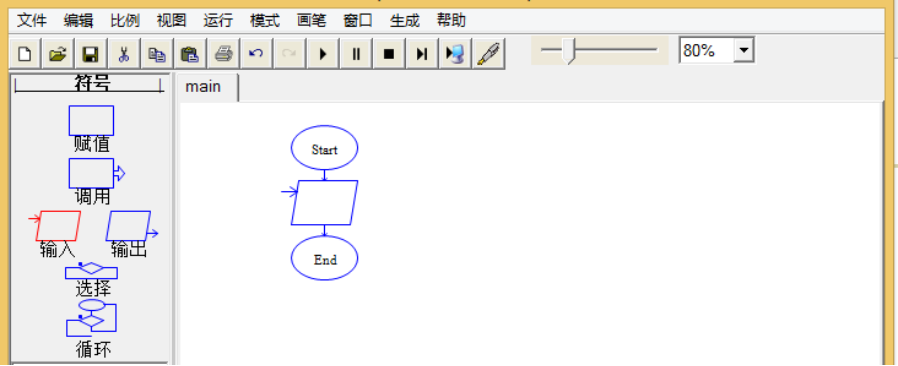This screenshot has width=898, height=366.
Task: Click the greyed-out Redo icon
Action: (289, 54)
